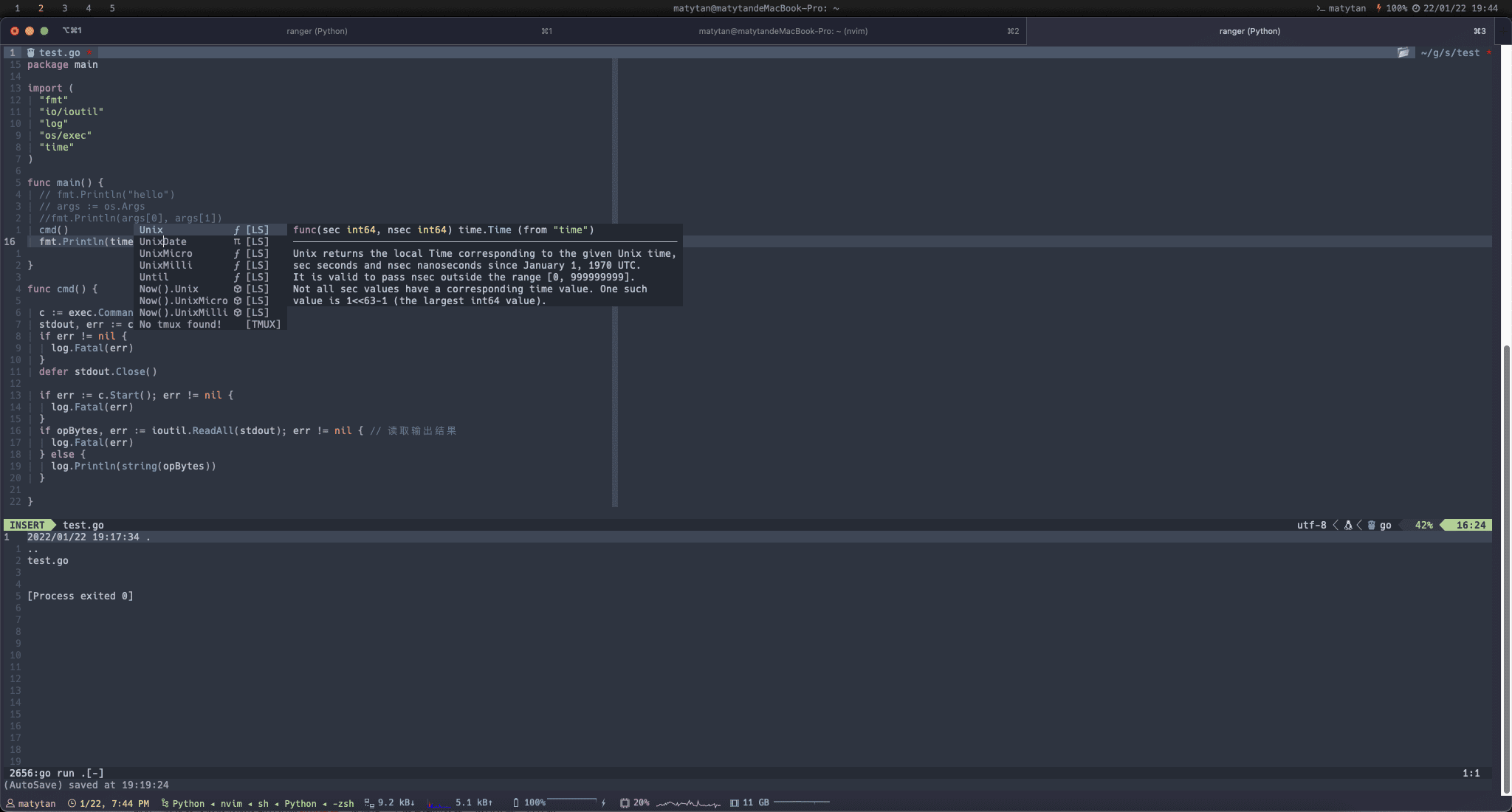Viewport: 1512px width, 812px height.
Task: Pick the Until completion suggestion
Action: 154,277
